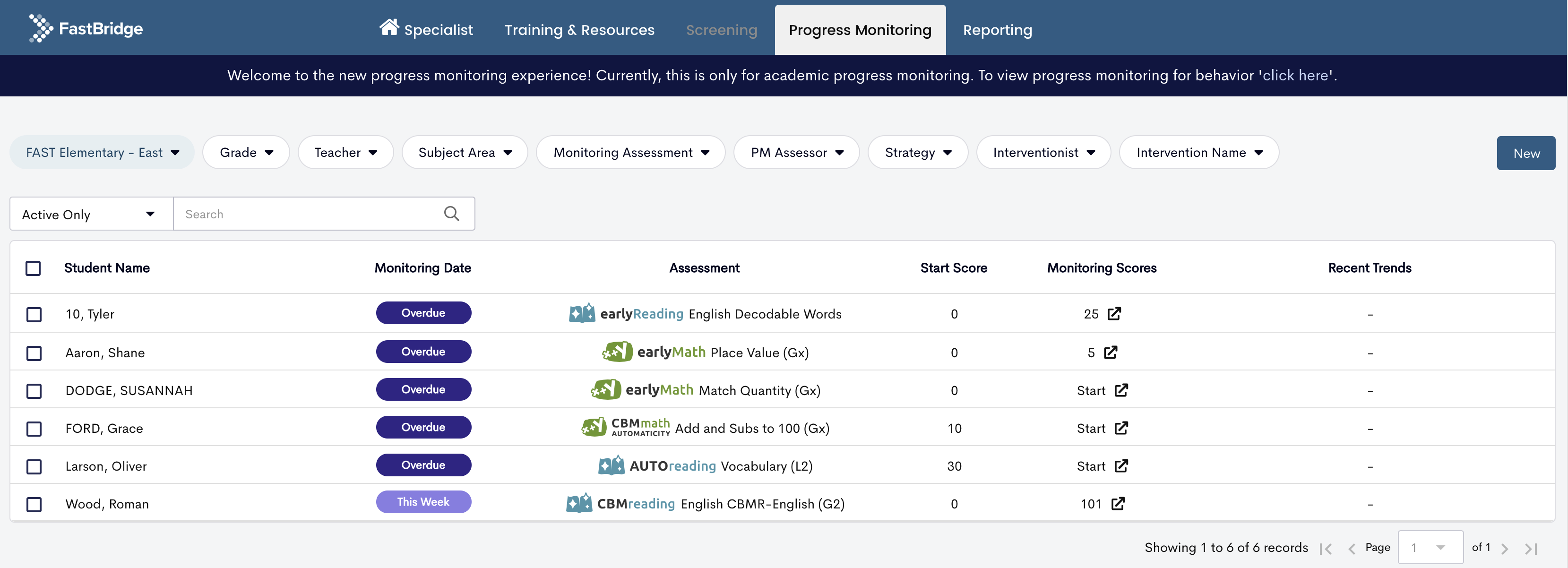Click the home icon beside Specialist

click(x=389, y=27)
